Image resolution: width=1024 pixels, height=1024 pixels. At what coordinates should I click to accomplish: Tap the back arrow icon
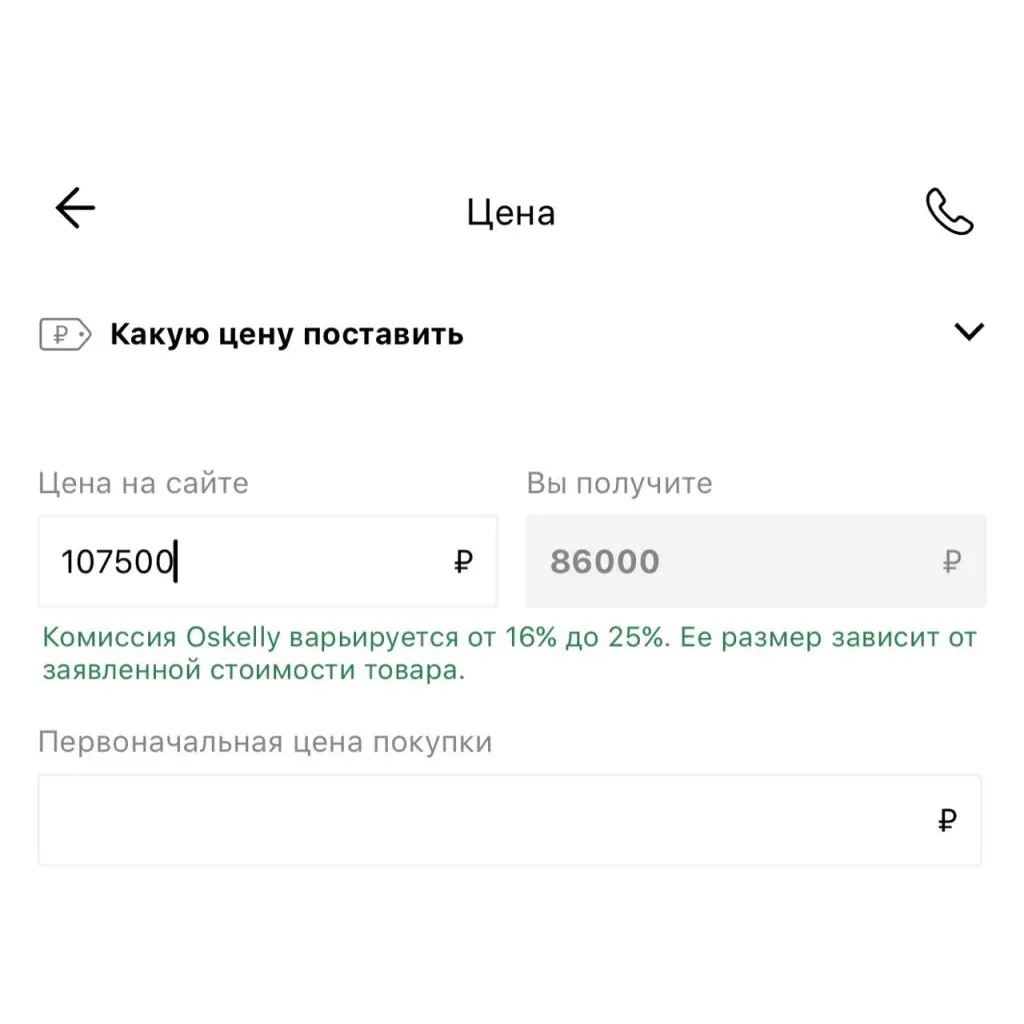pos(75,209)
